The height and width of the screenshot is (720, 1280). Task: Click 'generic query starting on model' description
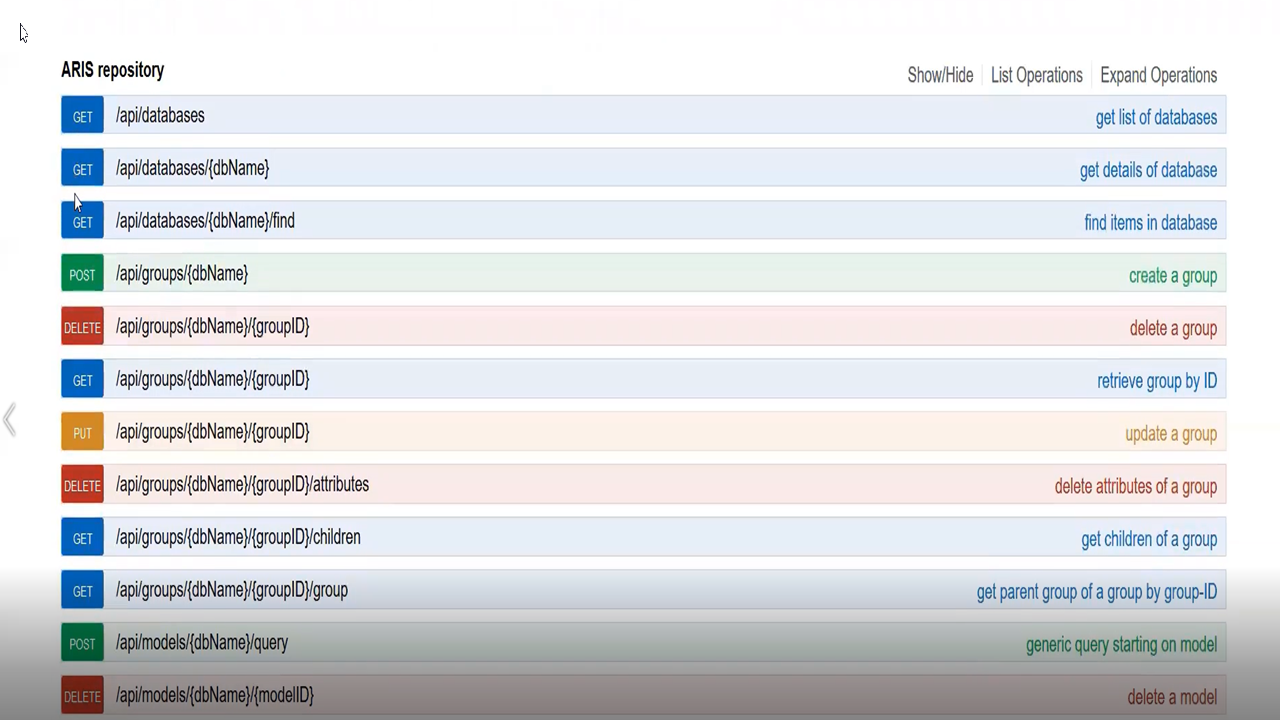click(x=1120, y=645)
